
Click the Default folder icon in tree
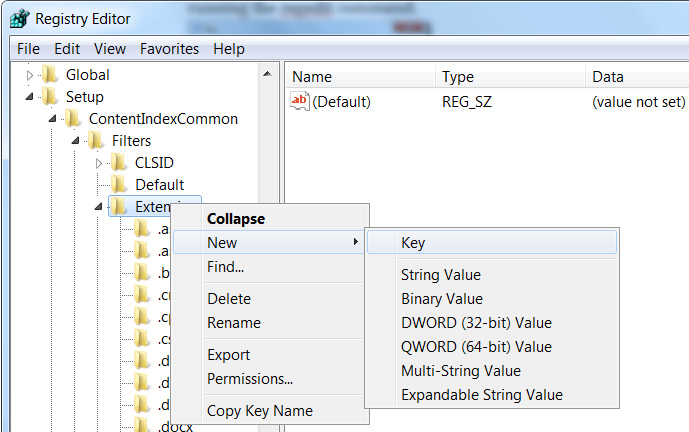tap(119, 185)
